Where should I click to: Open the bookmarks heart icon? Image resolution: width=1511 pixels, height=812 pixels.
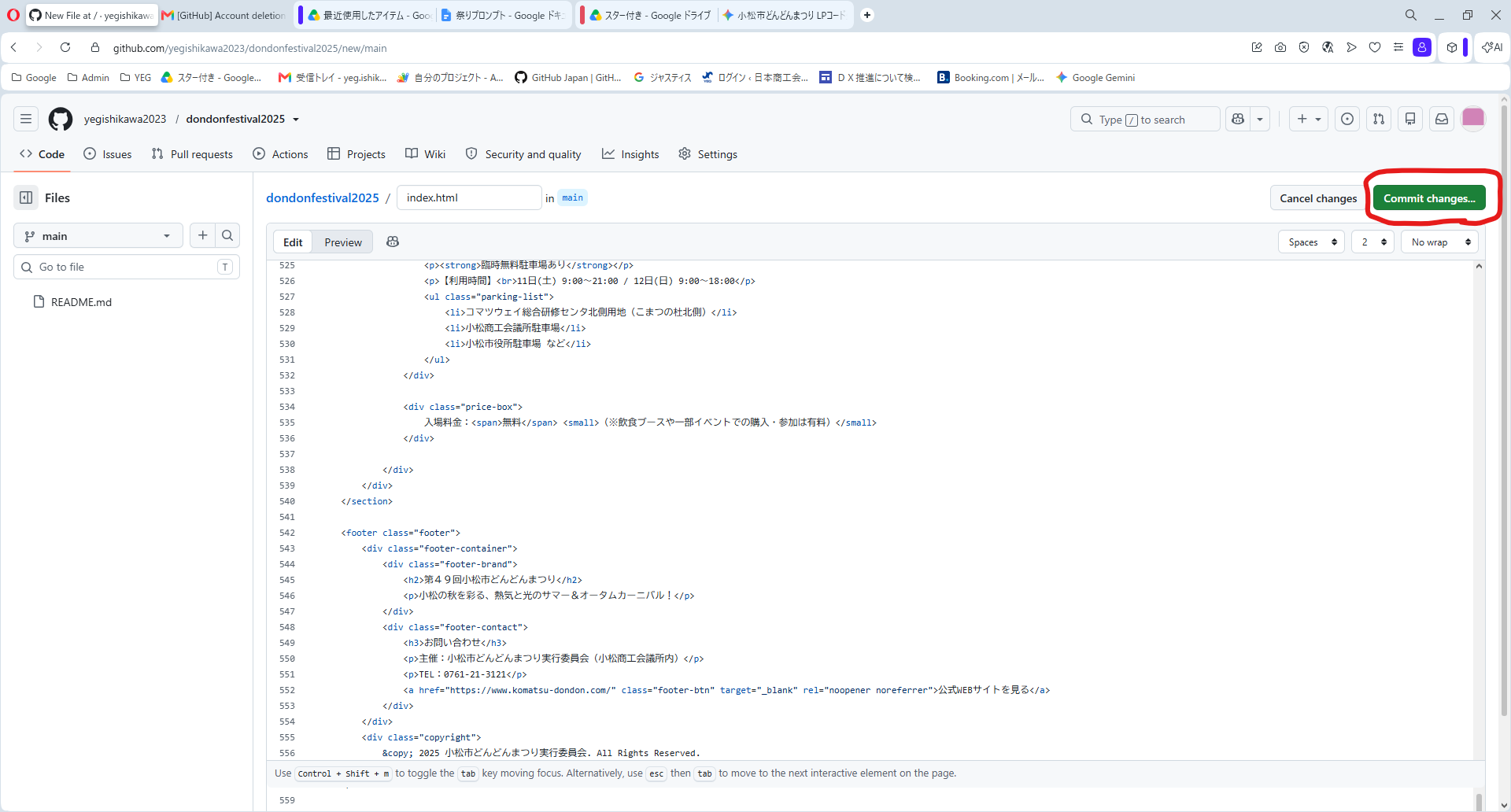[x=1375, y=48]
